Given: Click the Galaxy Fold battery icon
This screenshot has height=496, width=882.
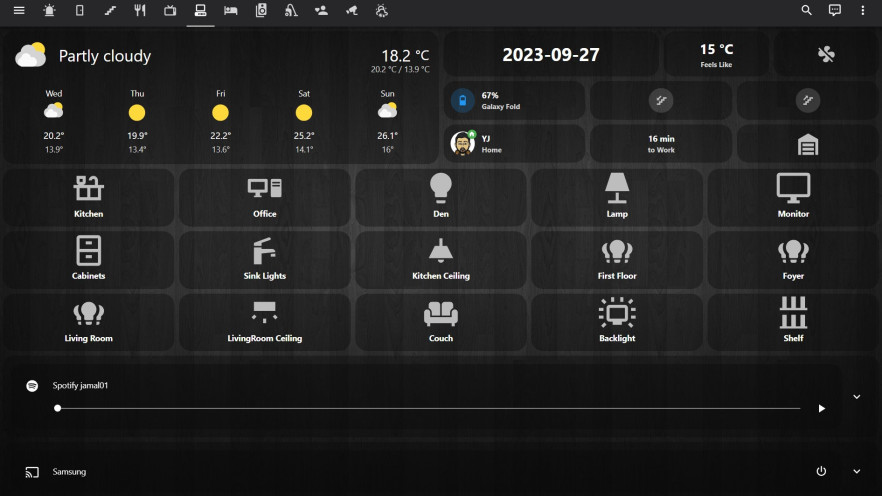Looking at the screenshot, I should pyautogui.click(x=462, y=100).
